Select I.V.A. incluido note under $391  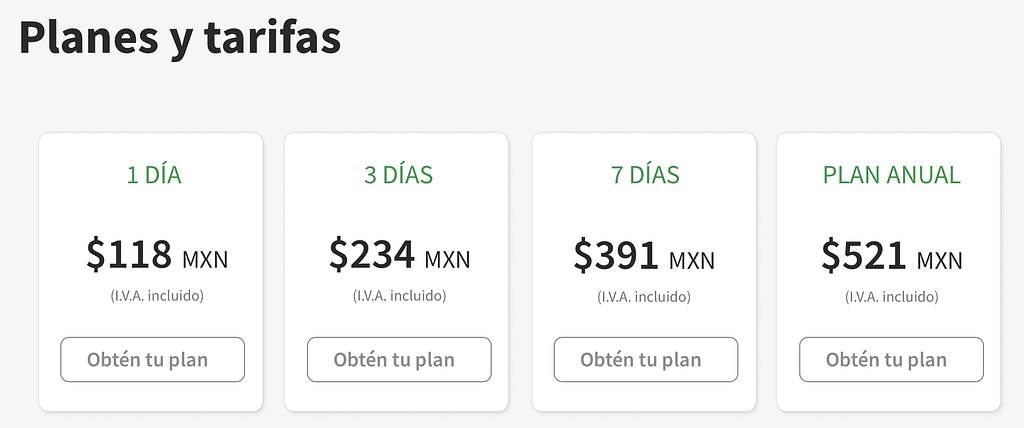pos(644,296)
